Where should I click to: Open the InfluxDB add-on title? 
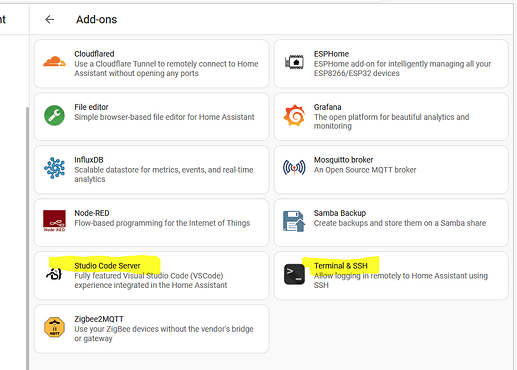(89, 160)
